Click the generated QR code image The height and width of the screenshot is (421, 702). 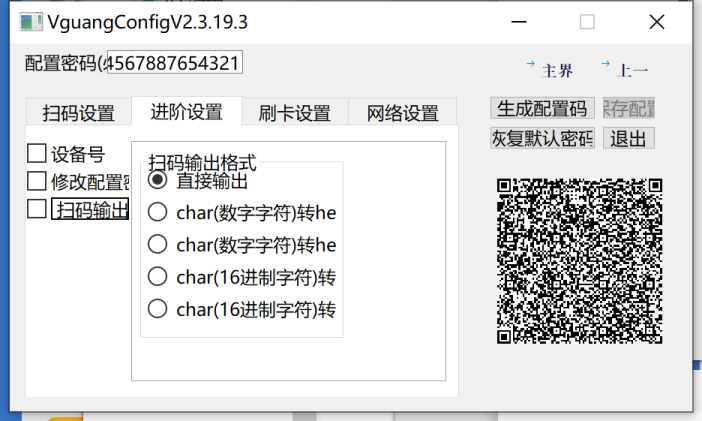point(579,261)
